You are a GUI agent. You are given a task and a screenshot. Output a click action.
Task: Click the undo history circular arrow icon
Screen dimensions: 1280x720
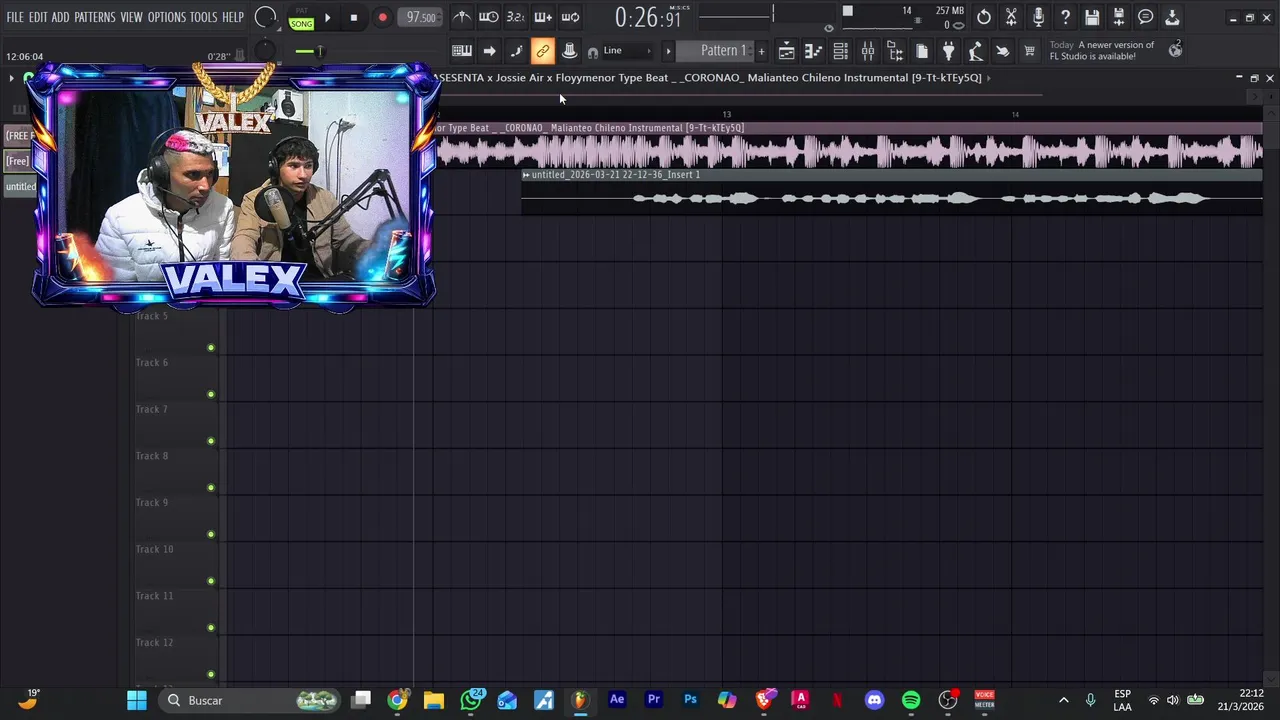(x=984, y=17)
